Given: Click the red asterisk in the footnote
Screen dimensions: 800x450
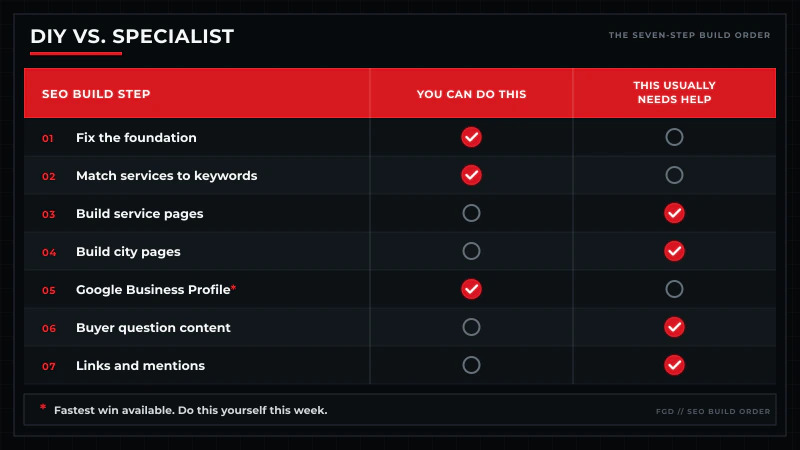Looking at the screenshot, I should [43, 407].
